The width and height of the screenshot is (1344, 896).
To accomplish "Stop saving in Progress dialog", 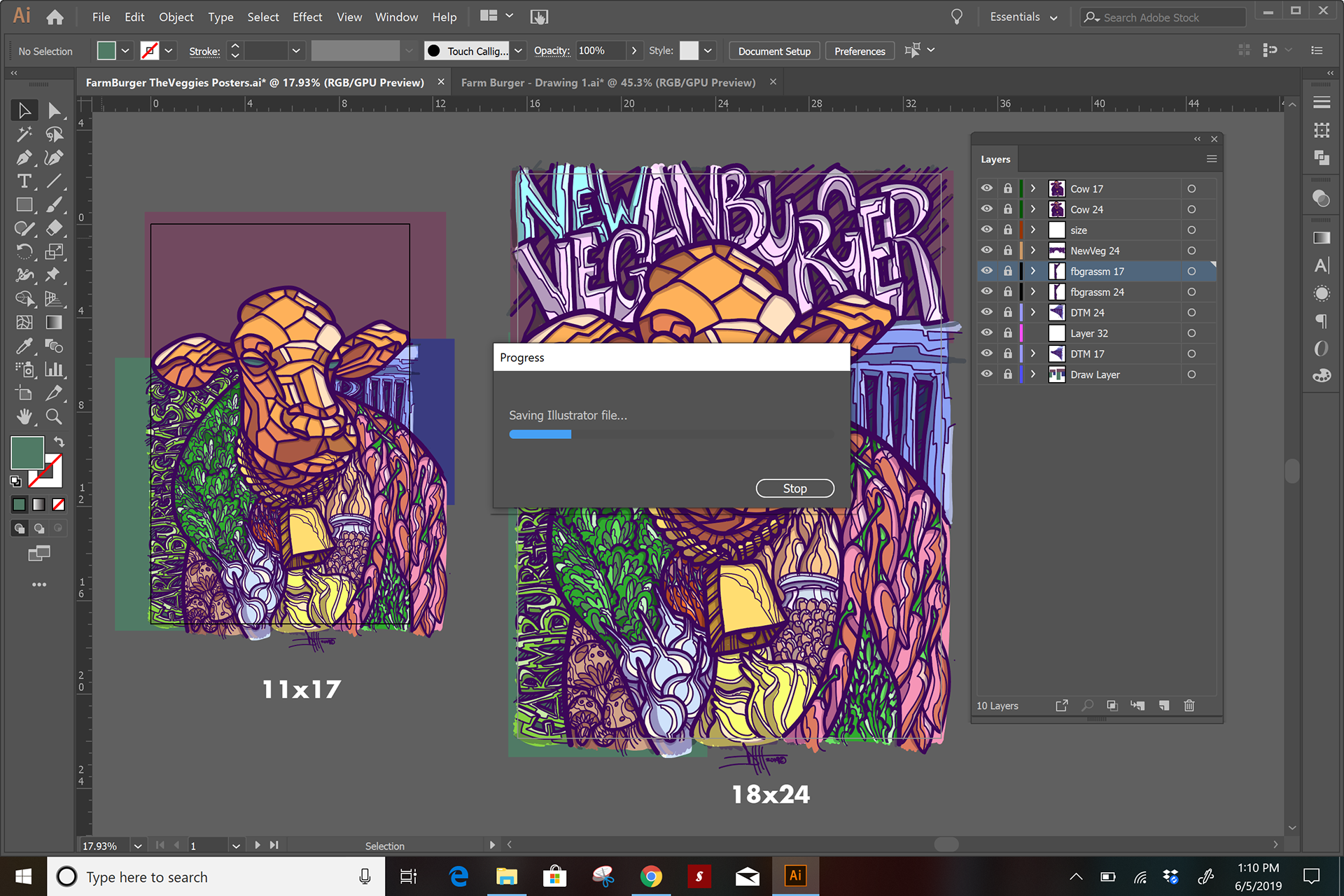I will 794,489.
